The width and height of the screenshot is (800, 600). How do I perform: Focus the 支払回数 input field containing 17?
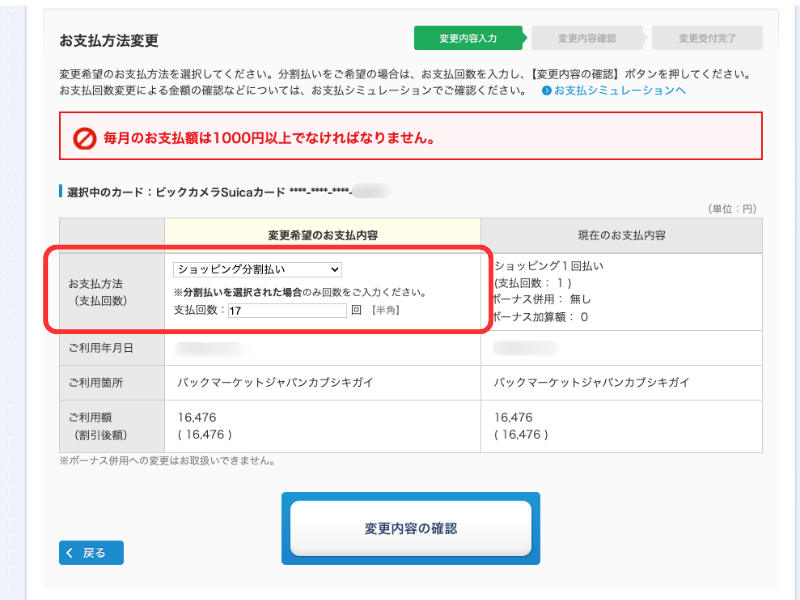tap(286, 311)
